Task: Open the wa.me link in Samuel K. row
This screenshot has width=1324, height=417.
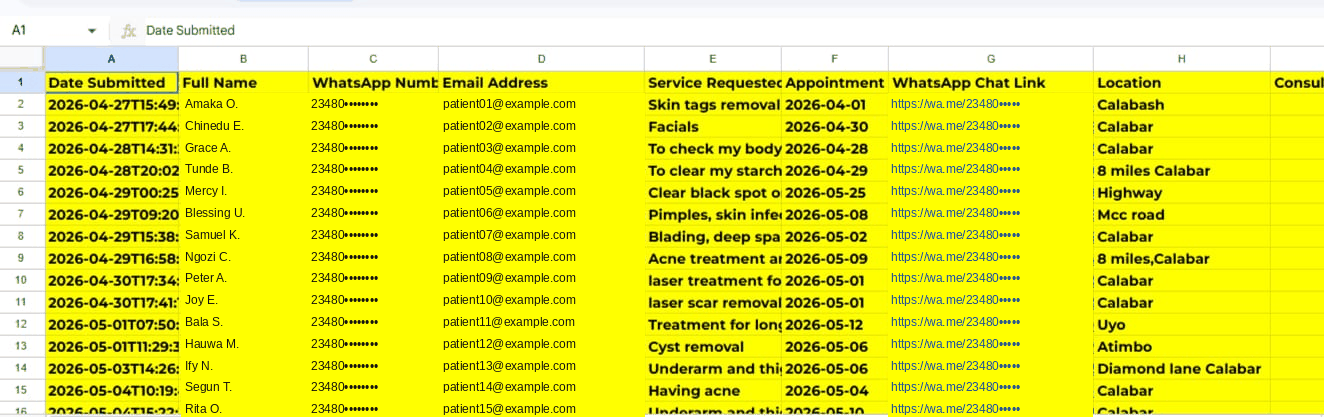Action: click(955, 235)
